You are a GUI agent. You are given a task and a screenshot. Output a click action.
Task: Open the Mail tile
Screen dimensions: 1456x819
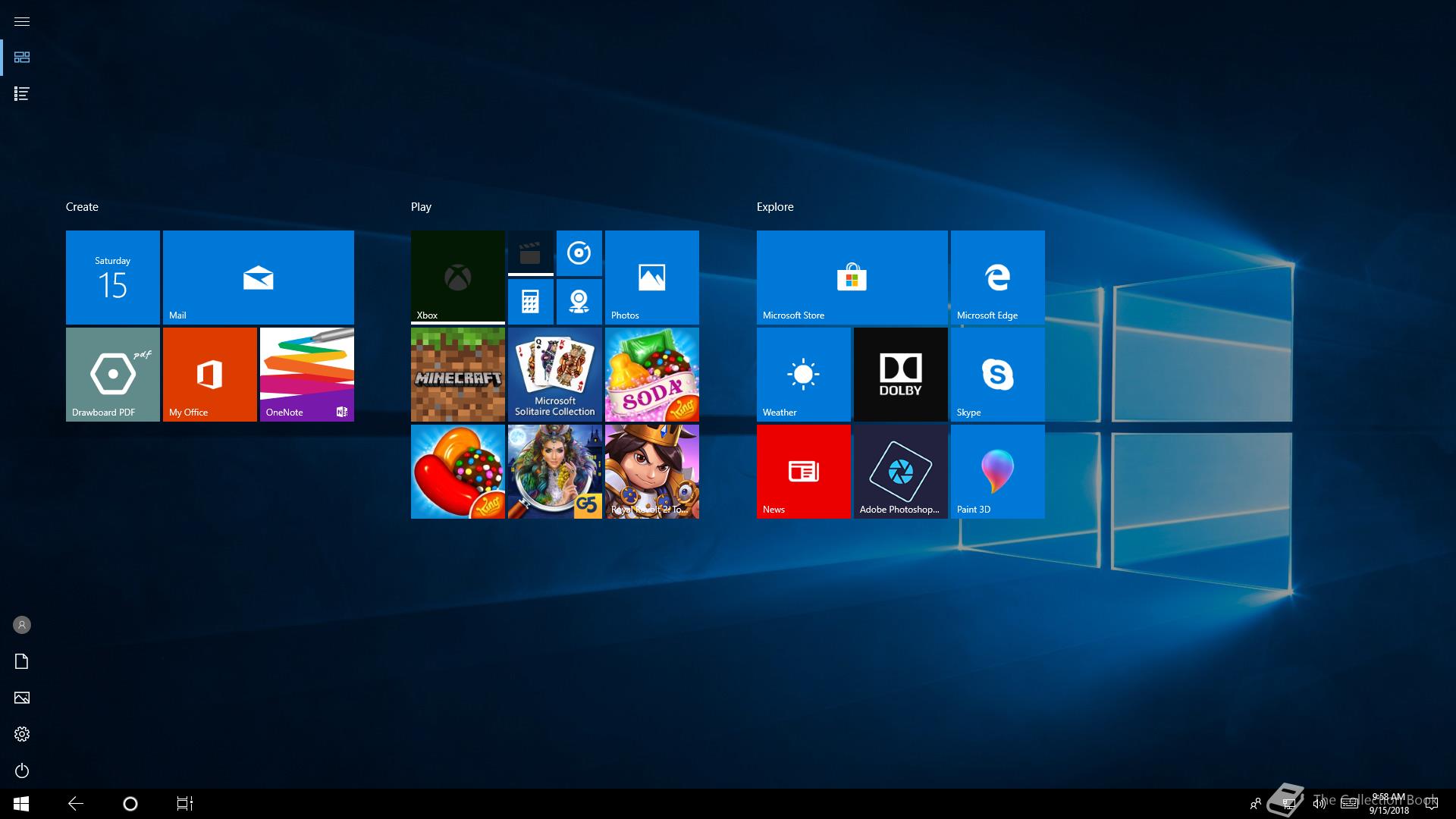259,278
